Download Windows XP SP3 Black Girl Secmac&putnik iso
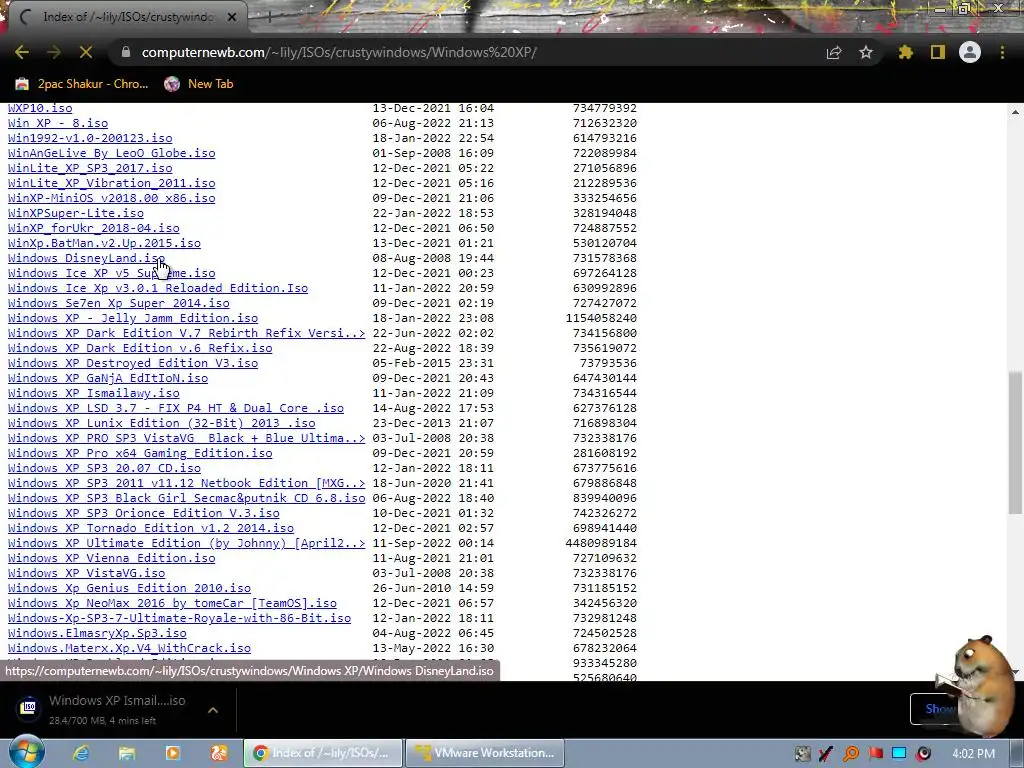Screen dimensions: 1024x768 click(186, 498)
